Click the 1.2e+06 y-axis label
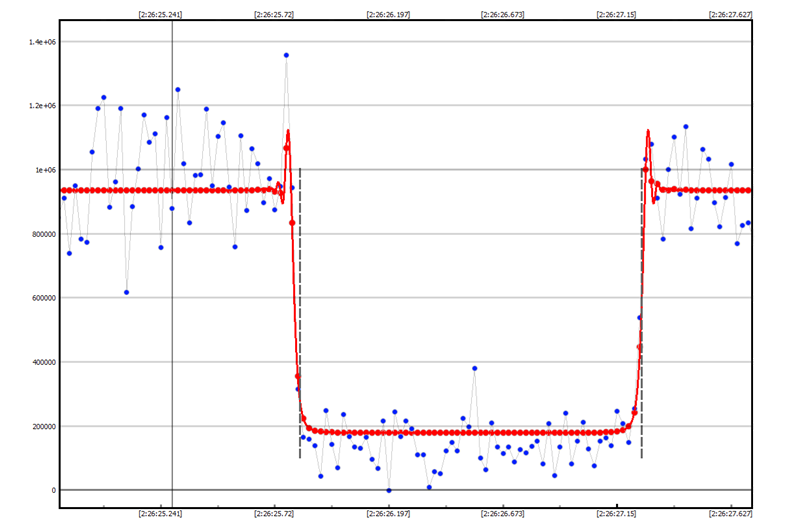The width and height of the screenshot is (796, 530). click(x=42, y=106)
